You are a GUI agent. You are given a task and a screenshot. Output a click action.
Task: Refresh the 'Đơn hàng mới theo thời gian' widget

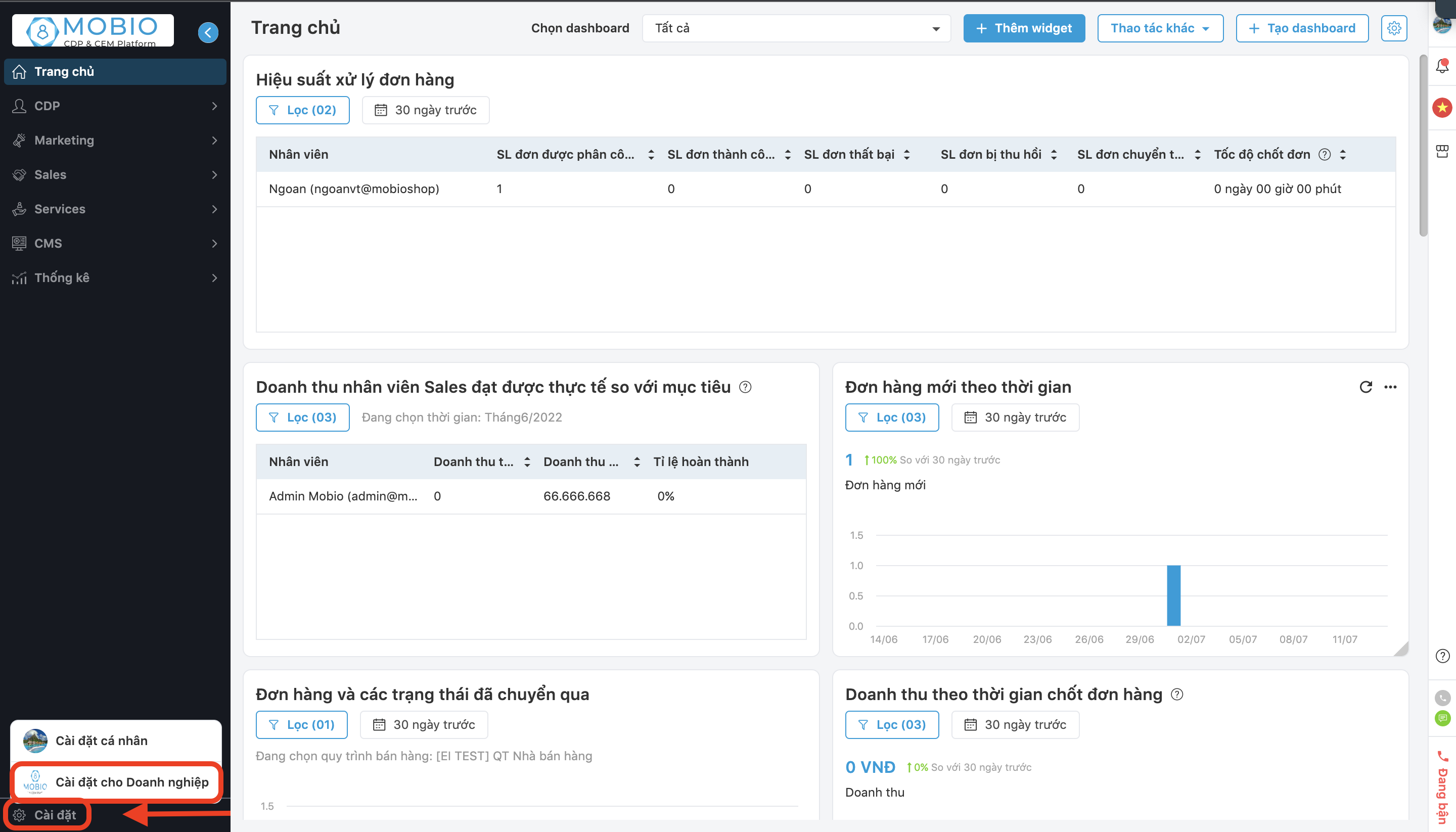(1366, 387)
